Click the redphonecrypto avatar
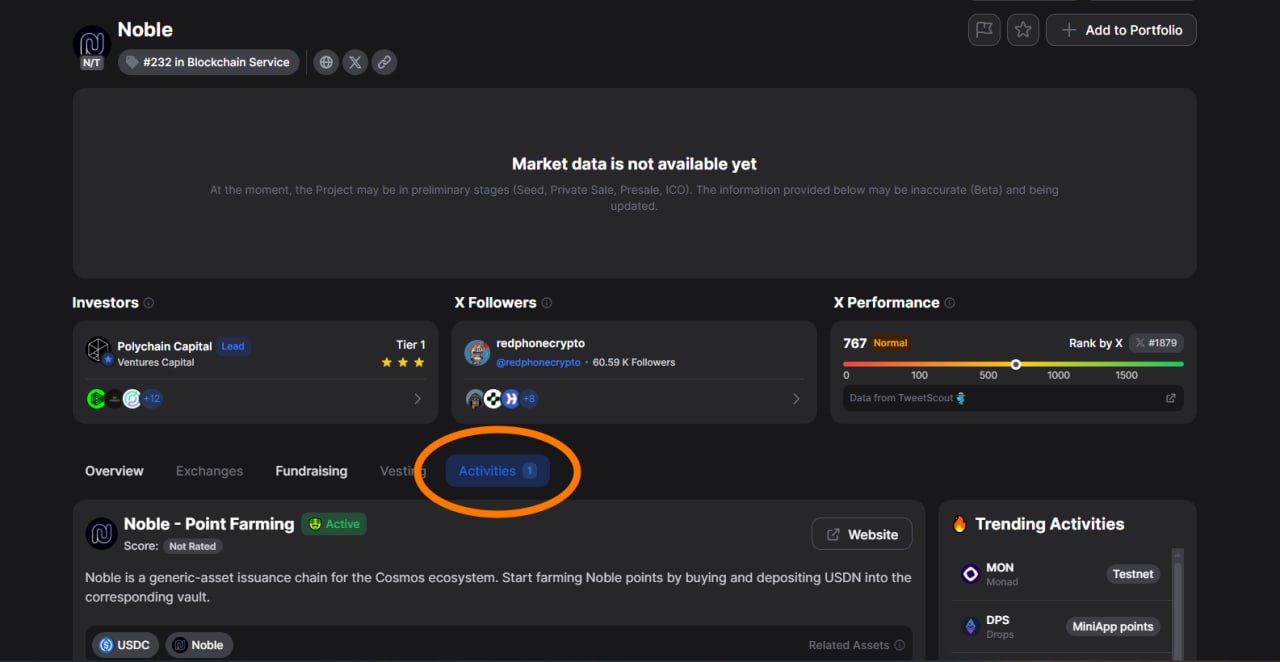Image resolution: width=1280 pixels, height=662 pixels. [477, 352]
